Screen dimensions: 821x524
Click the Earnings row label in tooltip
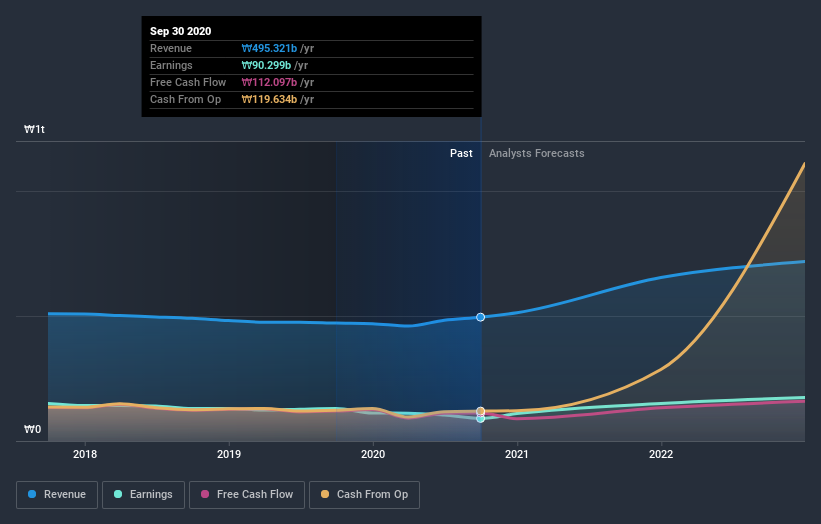(171, 65)
